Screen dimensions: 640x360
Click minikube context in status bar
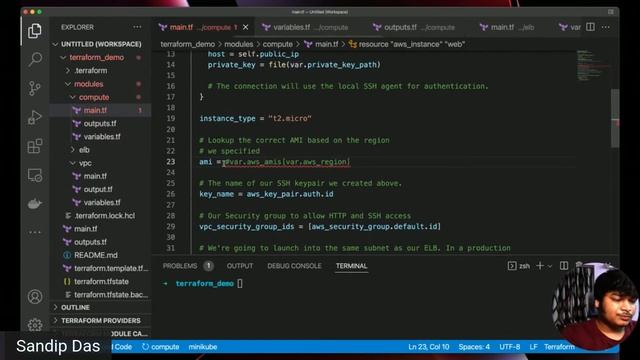tap(203, 347)
